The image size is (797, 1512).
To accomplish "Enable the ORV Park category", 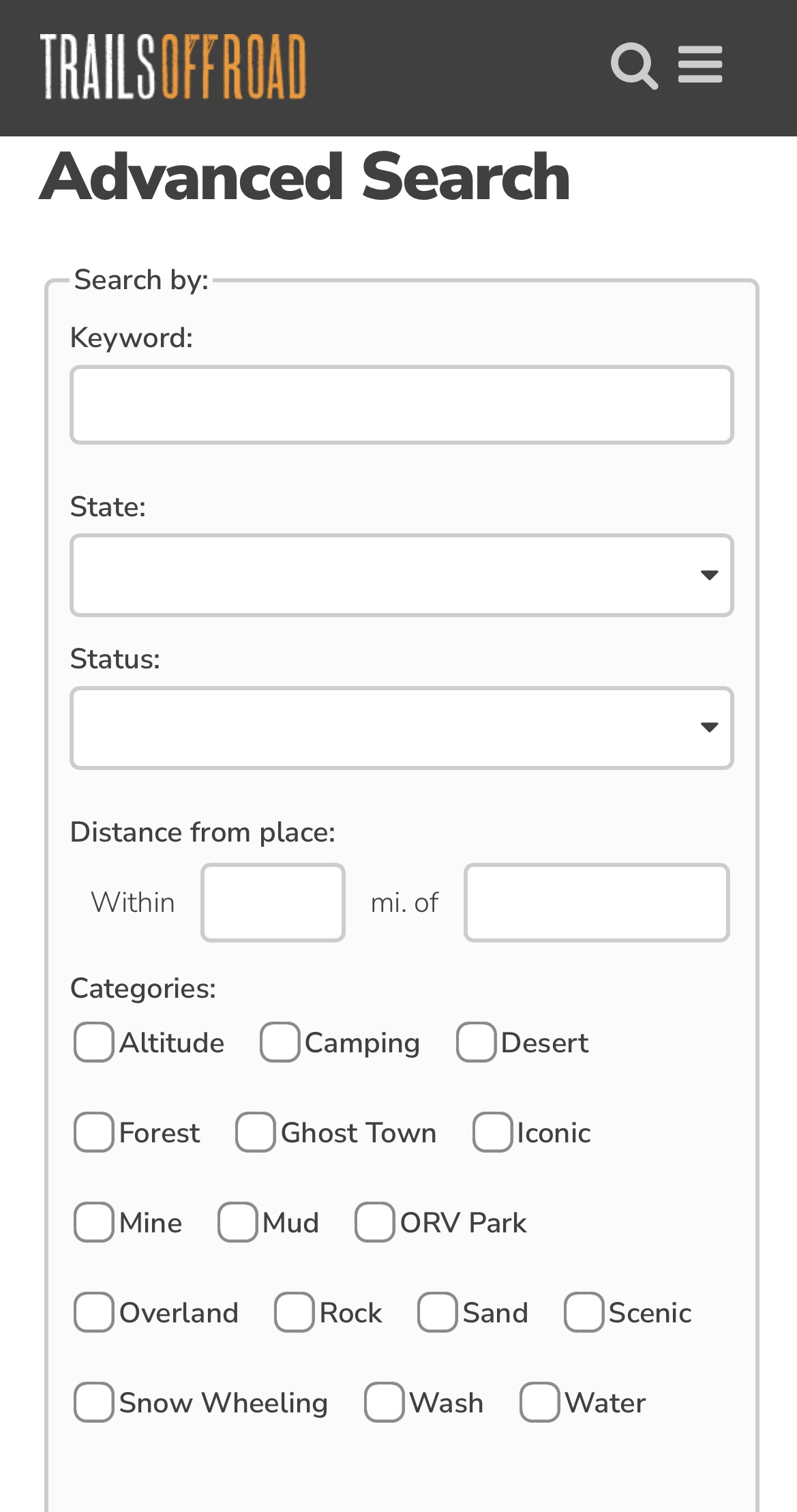I will (375, 1222).
